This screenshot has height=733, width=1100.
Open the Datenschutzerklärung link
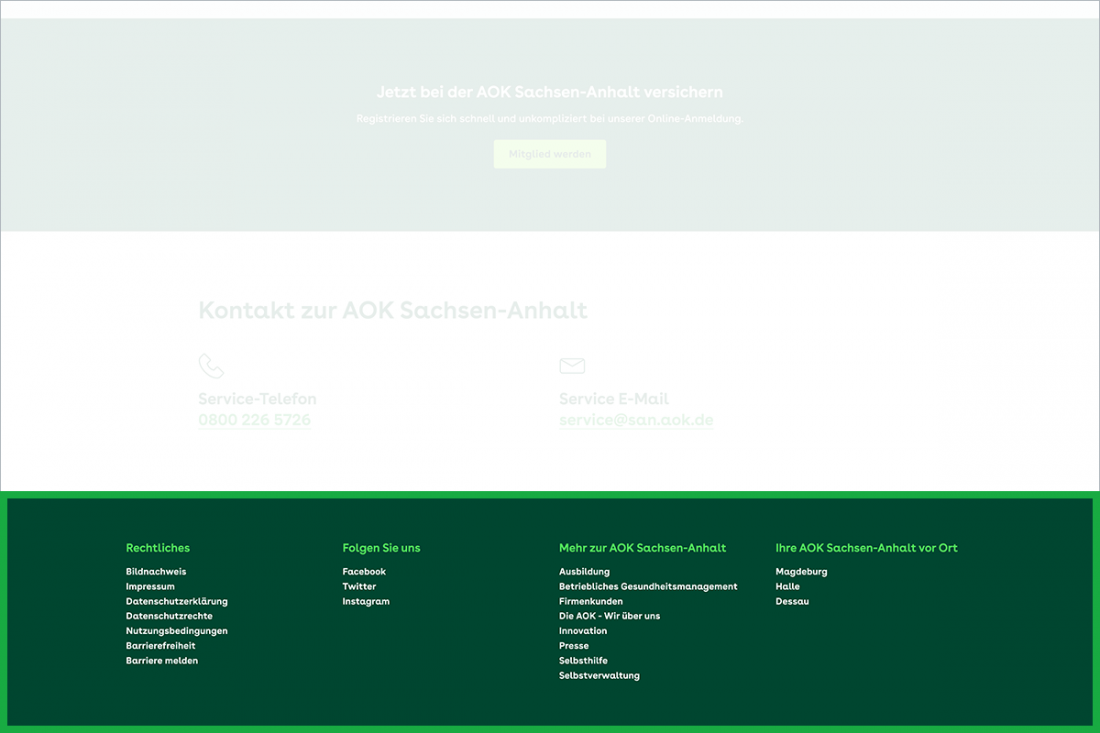pyautogui.click(x=177, y=601)
